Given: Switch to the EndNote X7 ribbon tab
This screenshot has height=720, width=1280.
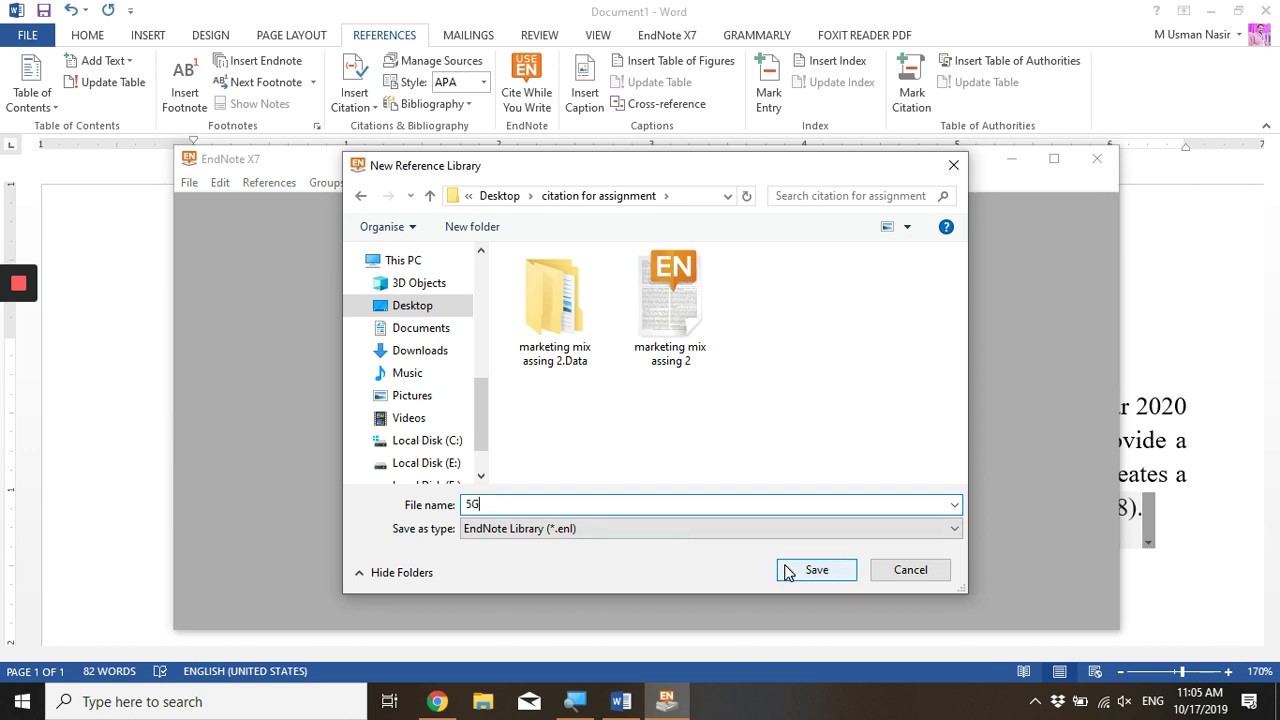Looking at the screenshot, I should 667,35.
